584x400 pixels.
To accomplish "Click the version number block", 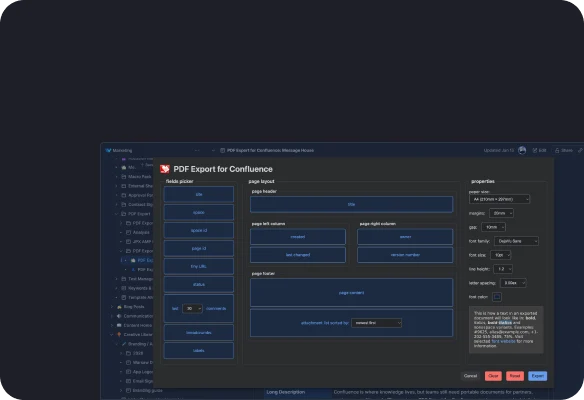I will [405, 255].
